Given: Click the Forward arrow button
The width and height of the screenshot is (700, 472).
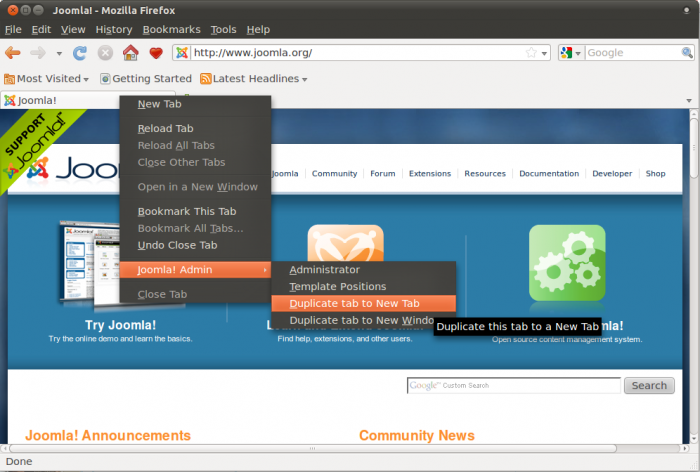Looking at the screenshot, I should (x=38, y=53).
